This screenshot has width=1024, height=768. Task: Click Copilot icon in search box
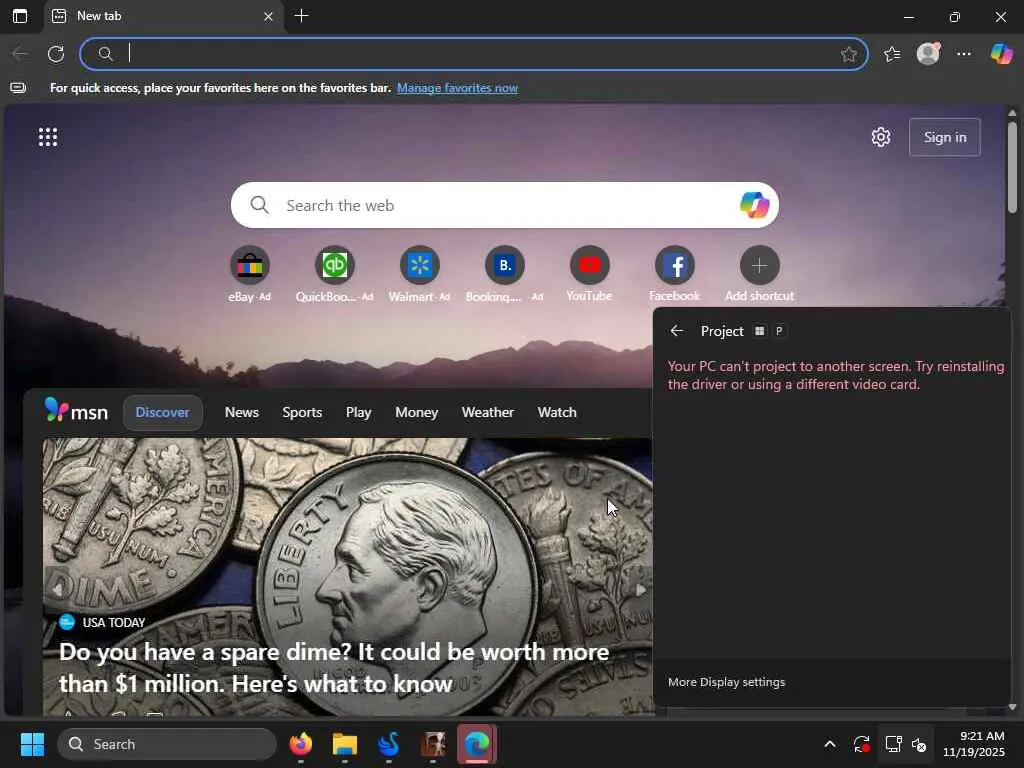coord(754,205)
